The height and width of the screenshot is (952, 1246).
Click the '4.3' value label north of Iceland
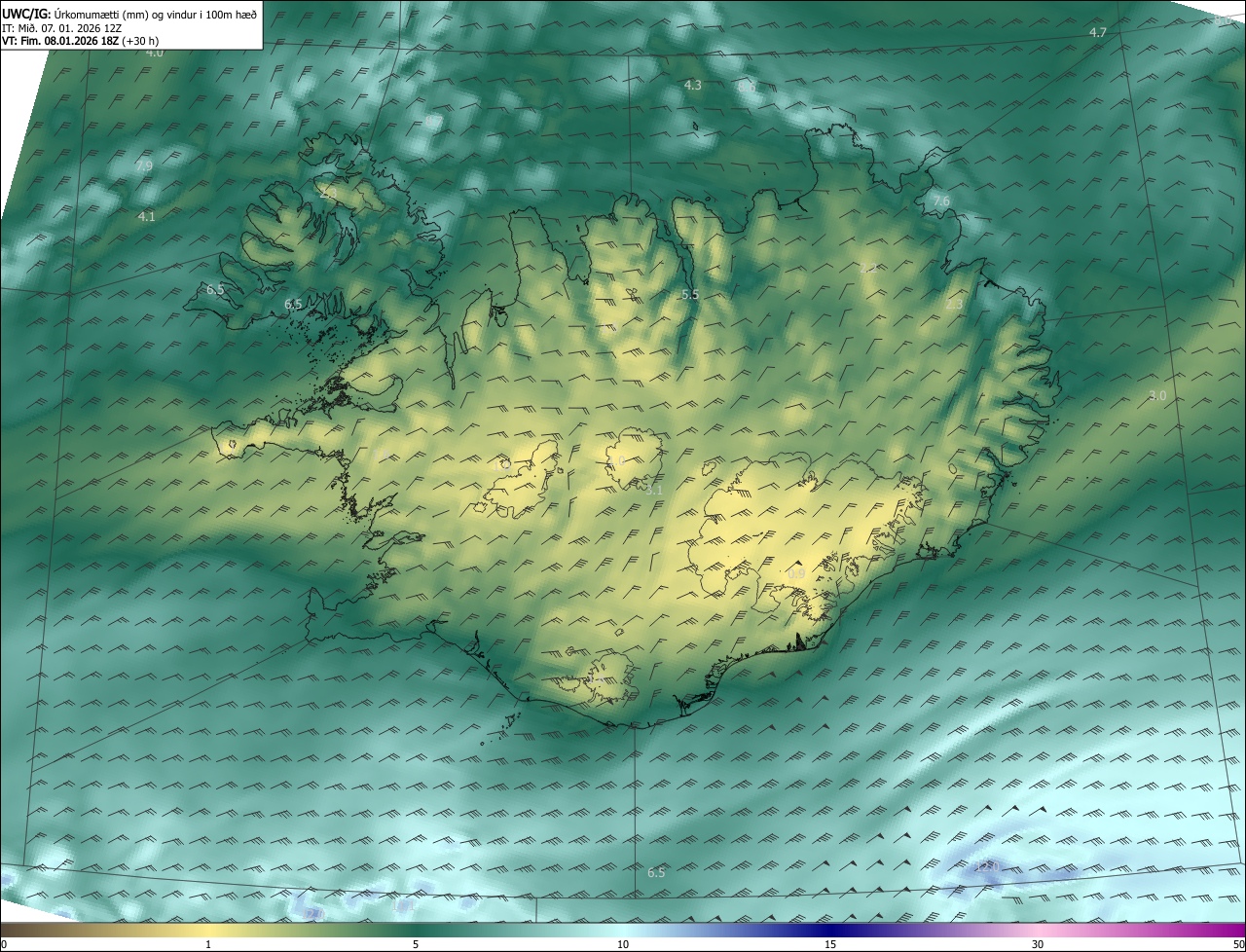[x=692, y=86]
